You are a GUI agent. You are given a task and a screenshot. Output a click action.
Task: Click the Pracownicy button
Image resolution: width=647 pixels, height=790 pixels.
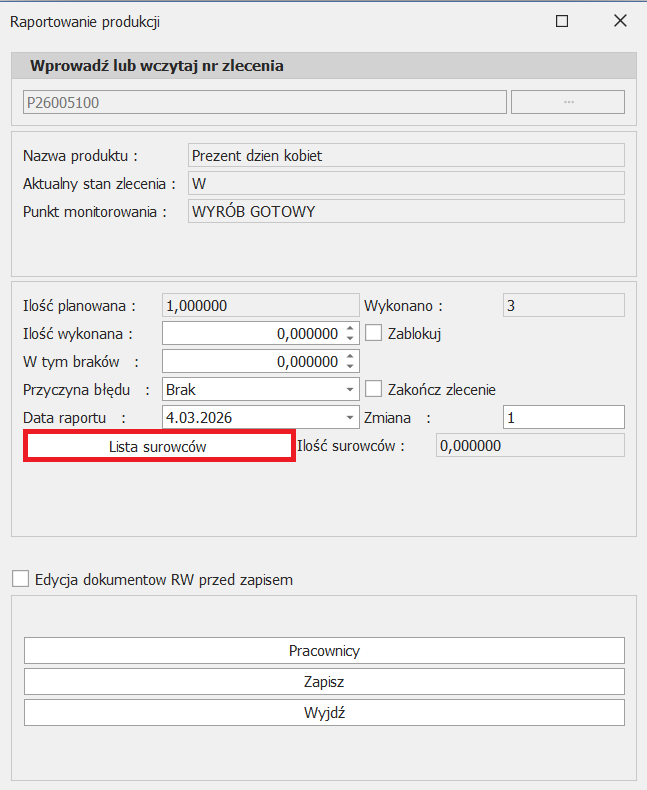324,650
